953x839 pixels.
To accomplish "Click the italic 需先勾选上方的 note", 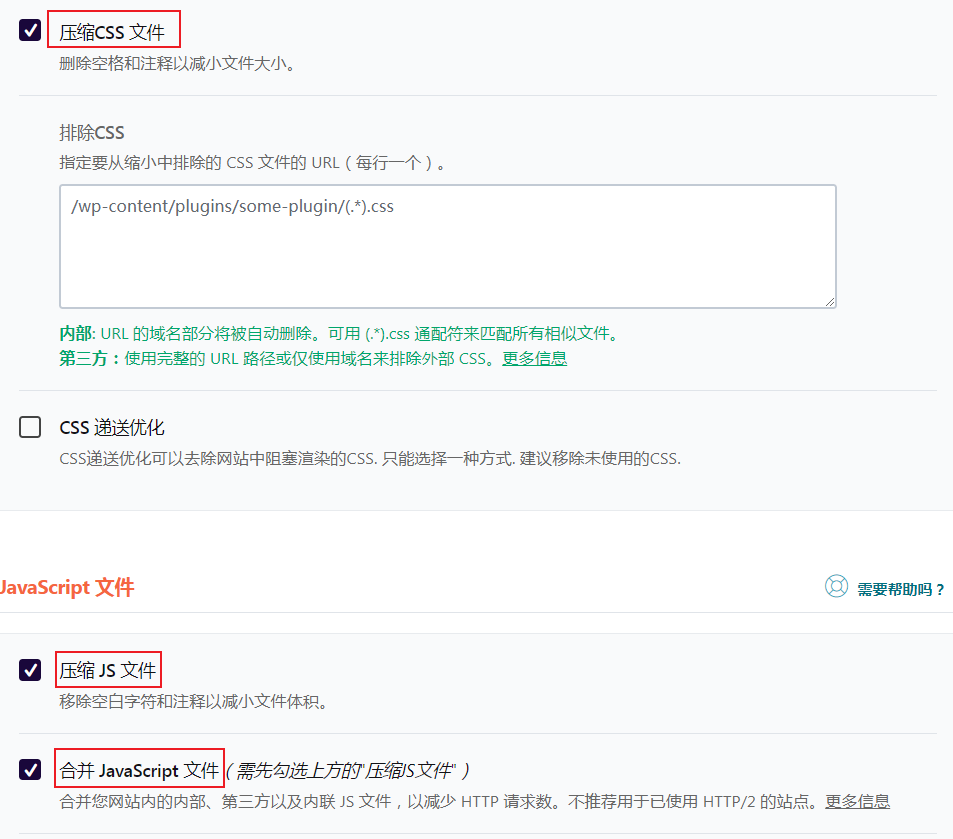I will pos(347,770).
